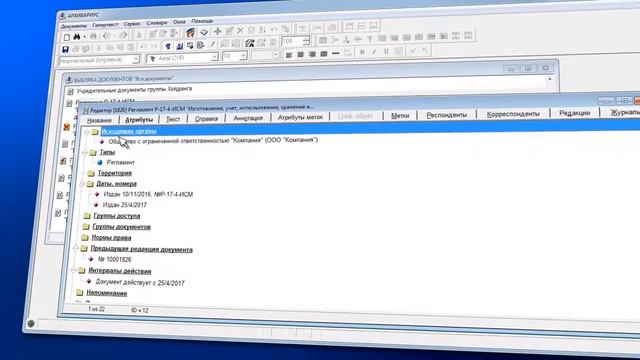This screenshot has width=640, height=360.
Task: Select the Исходящие органы folder label
Action: pos(129,131)
